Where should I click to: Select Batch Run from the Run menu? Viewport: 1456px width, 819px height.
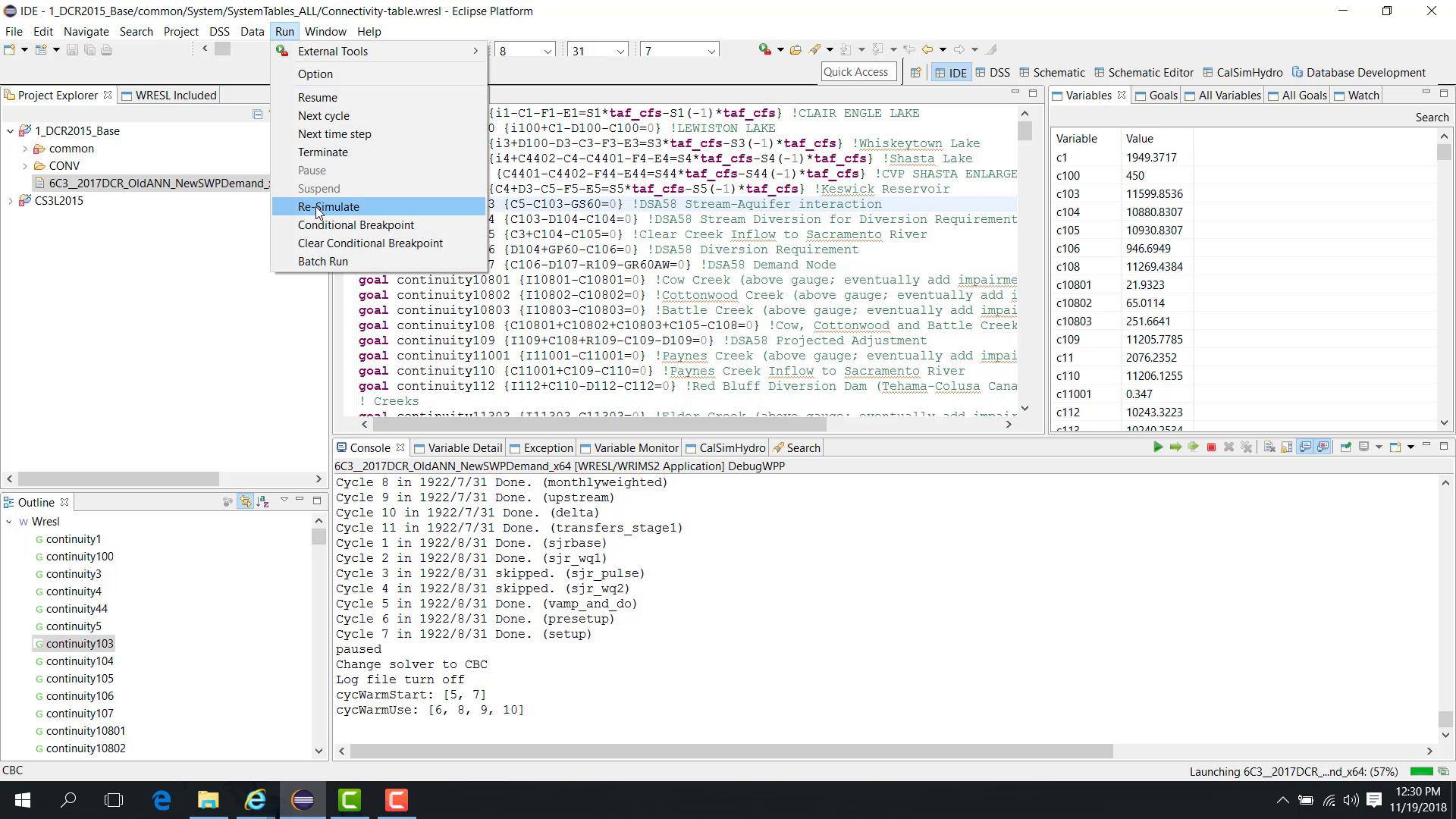(x=378, y=261)
